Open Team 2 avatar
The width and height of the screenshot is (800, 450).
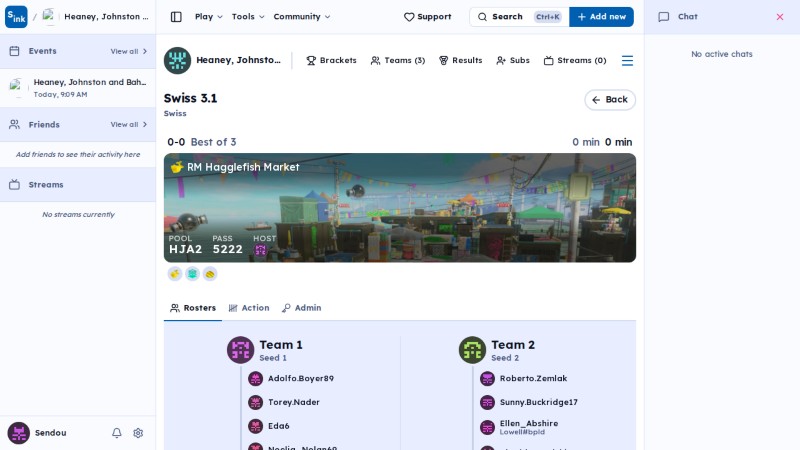point(472,350)
